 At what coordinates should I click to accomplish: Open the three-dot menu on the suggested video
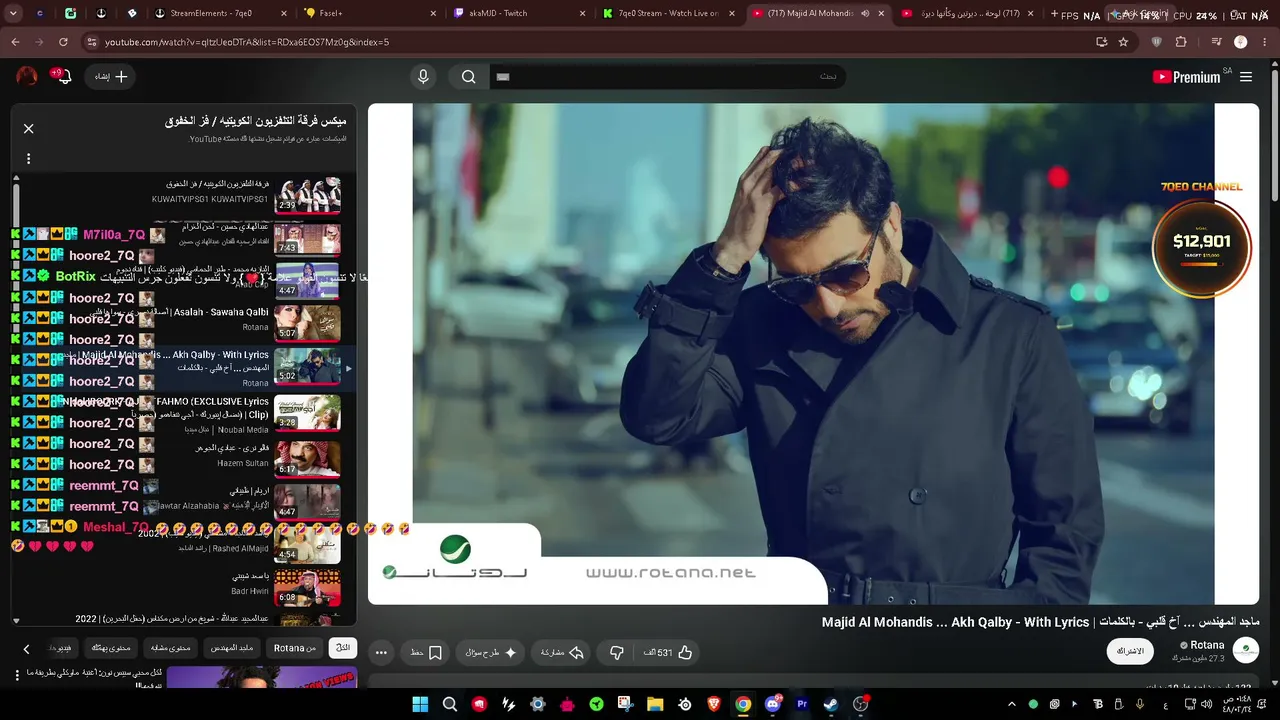(17, 676)
